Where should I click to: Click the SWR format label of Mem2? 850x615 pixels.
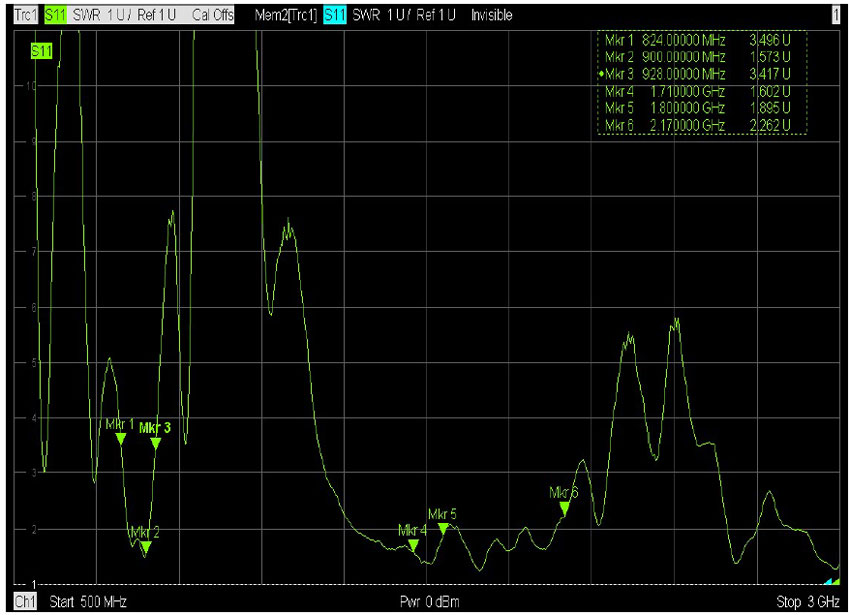pos(366,15)
